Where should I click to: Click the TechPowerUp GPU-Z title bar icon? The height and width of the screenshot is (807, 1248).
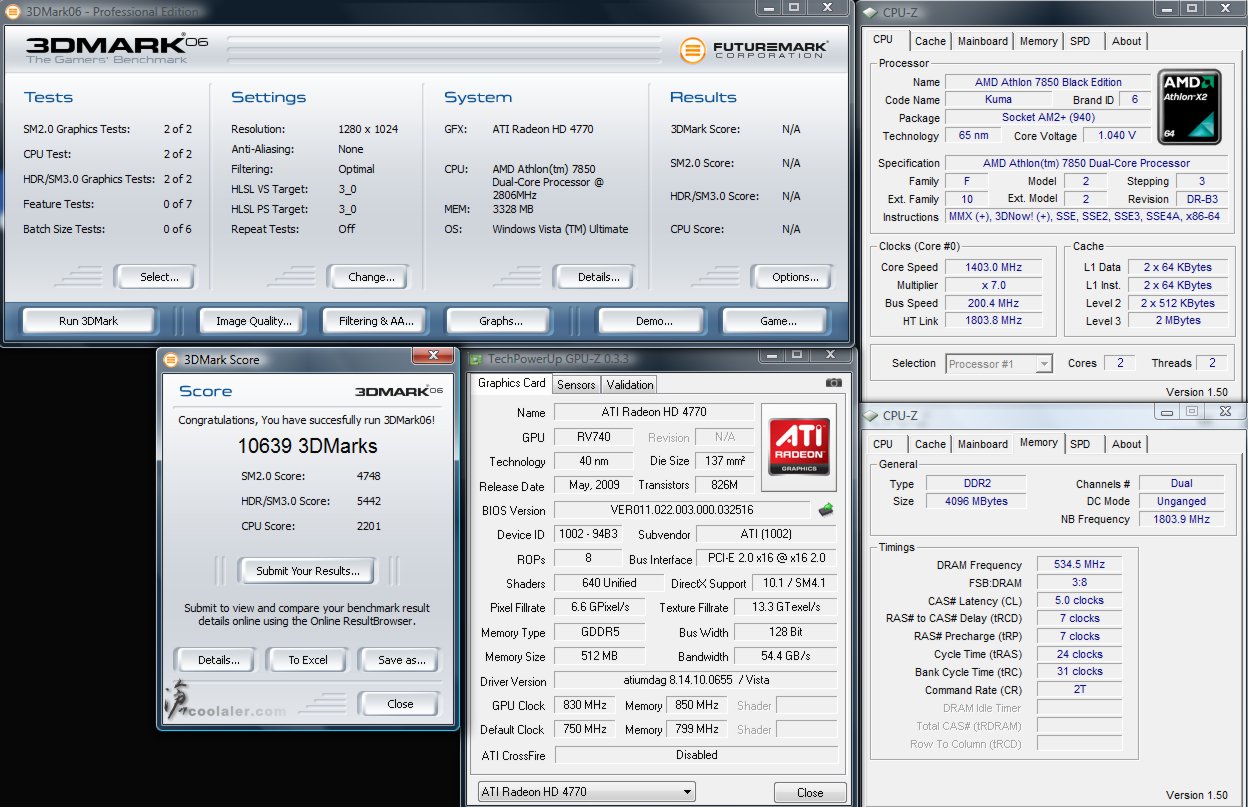coord(476,359)
